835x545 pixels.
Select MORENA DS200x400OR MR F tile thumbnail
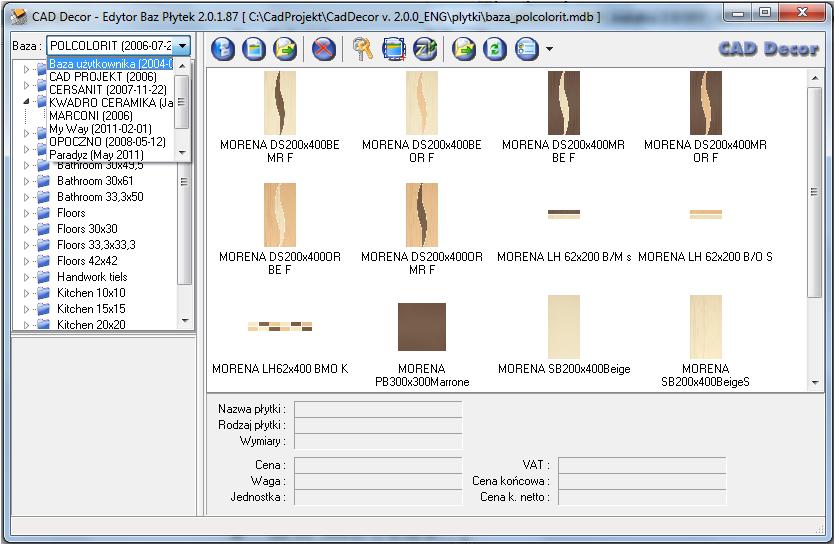click(x=422, y=215)
